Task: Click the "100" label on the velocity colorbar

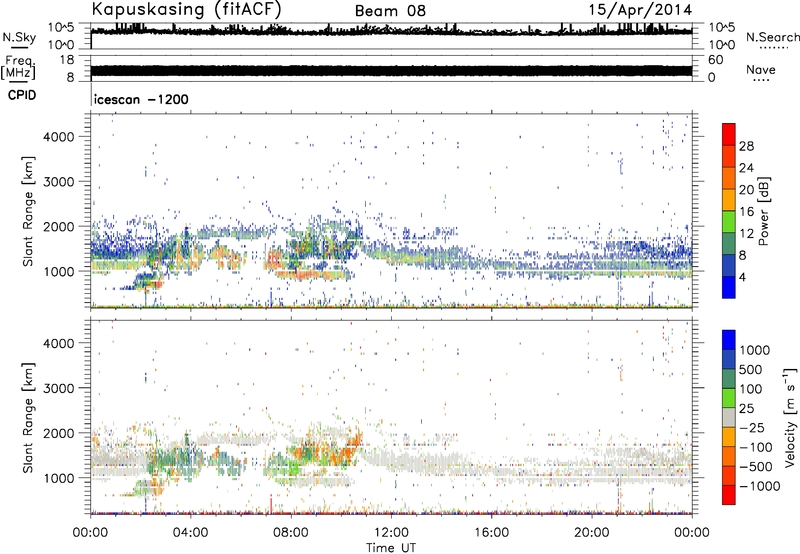Action: [751, 389]
